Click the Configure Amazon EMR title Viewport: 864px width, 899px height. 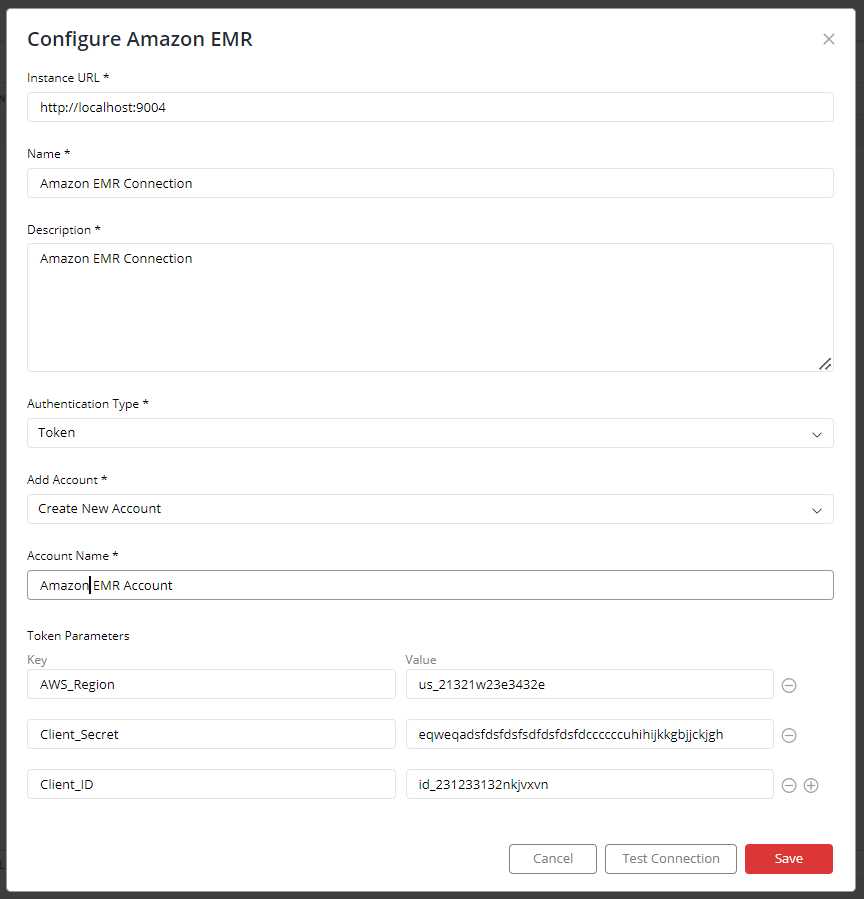coord(140,39)
